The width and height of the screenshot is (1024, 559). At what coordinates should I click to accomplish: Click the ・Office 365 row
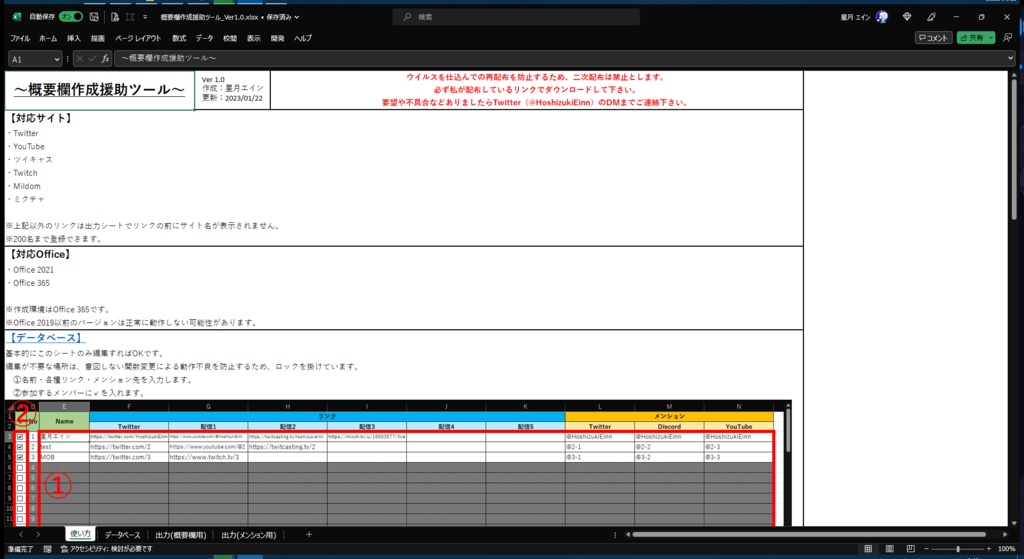[28, 283]
